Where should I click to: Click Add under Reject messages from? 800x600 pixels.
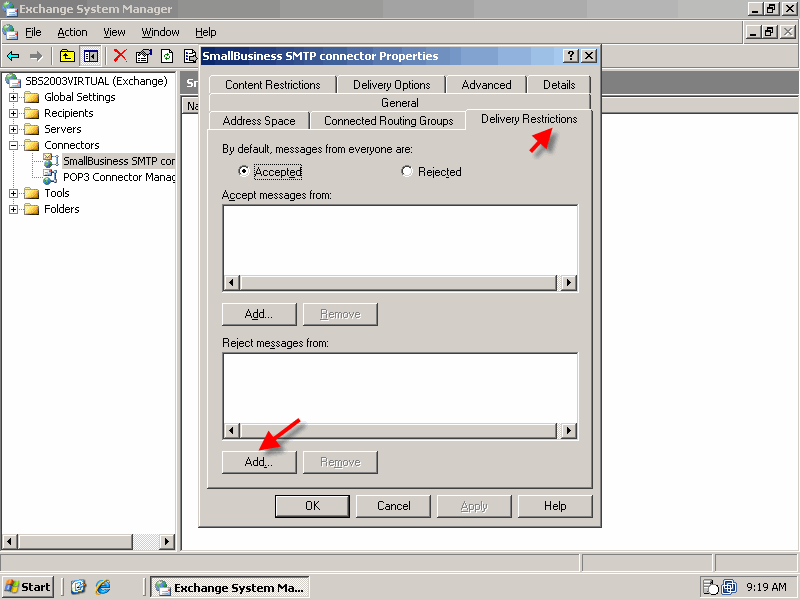point(259,462)
